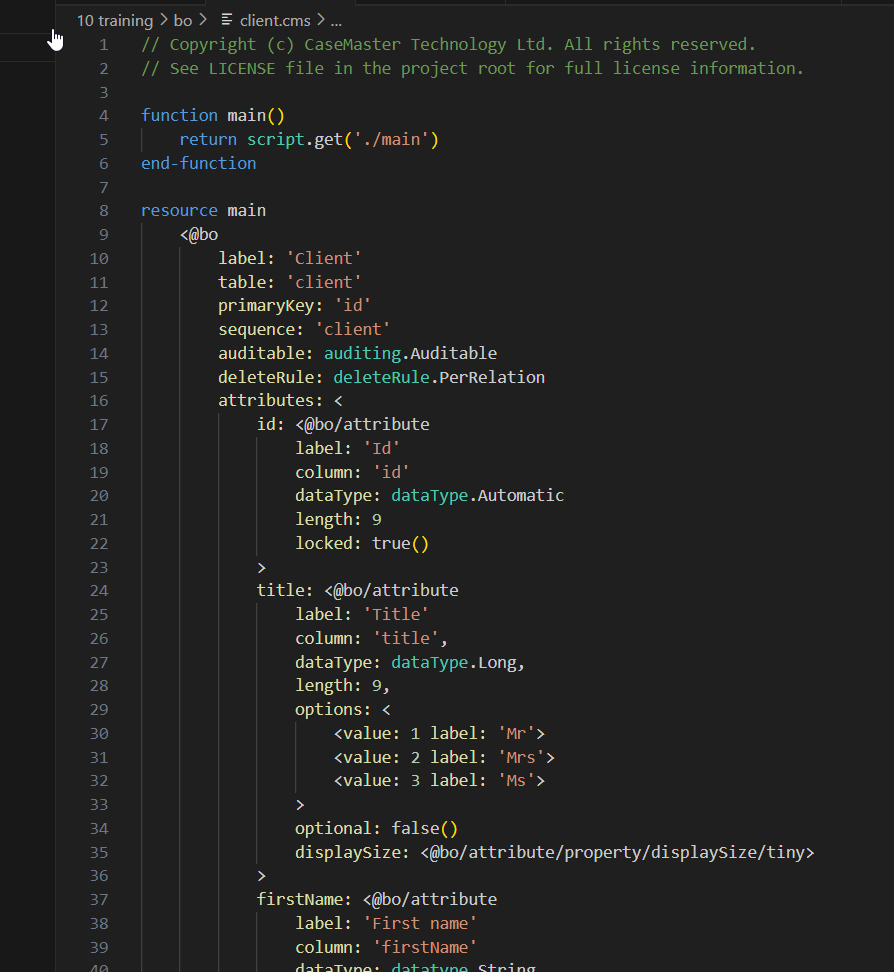Viewport: 894px width, 972px height.
Task: Click line number 24 in the gutter
Action: click(100, 590)
